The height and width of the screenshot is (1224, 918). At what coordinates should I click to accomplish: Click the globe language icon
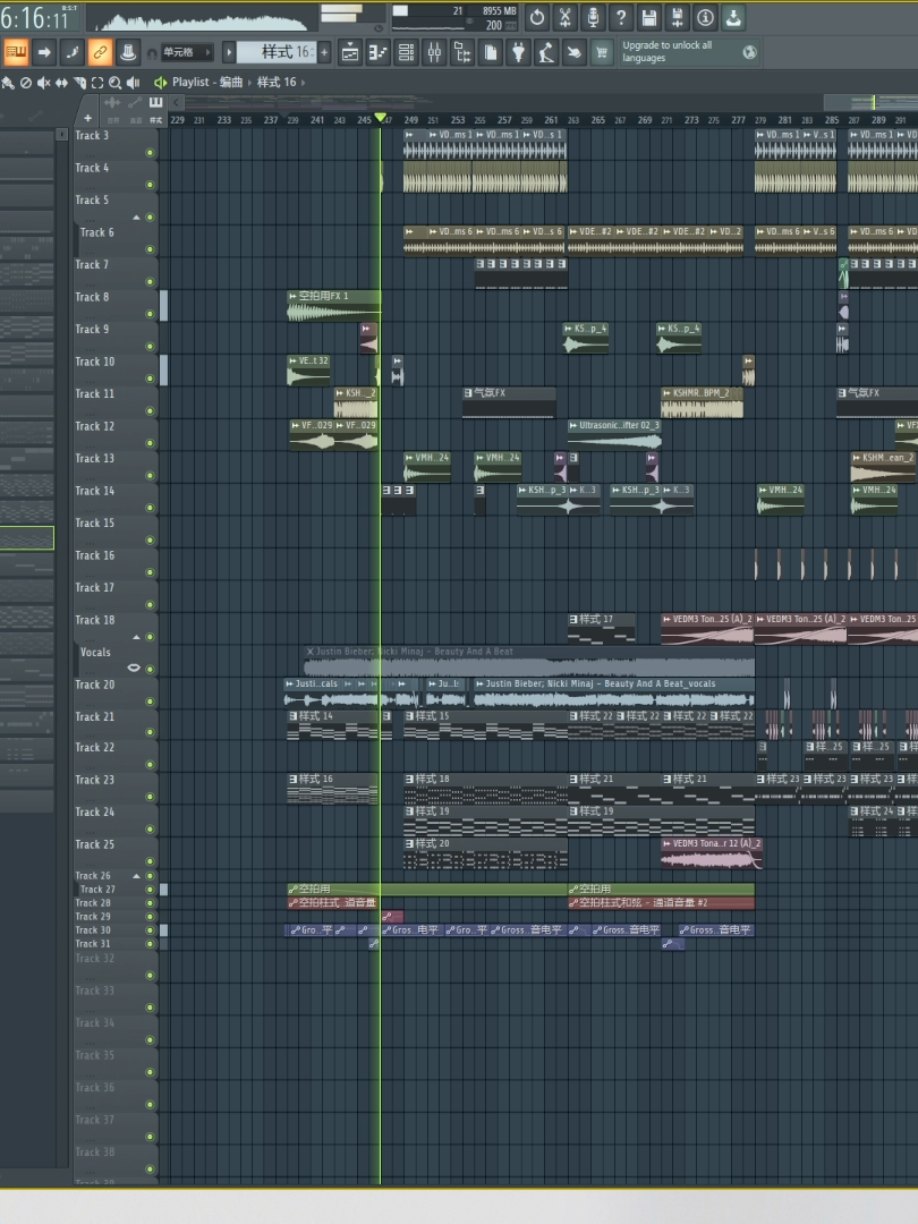tap(750, 52)
